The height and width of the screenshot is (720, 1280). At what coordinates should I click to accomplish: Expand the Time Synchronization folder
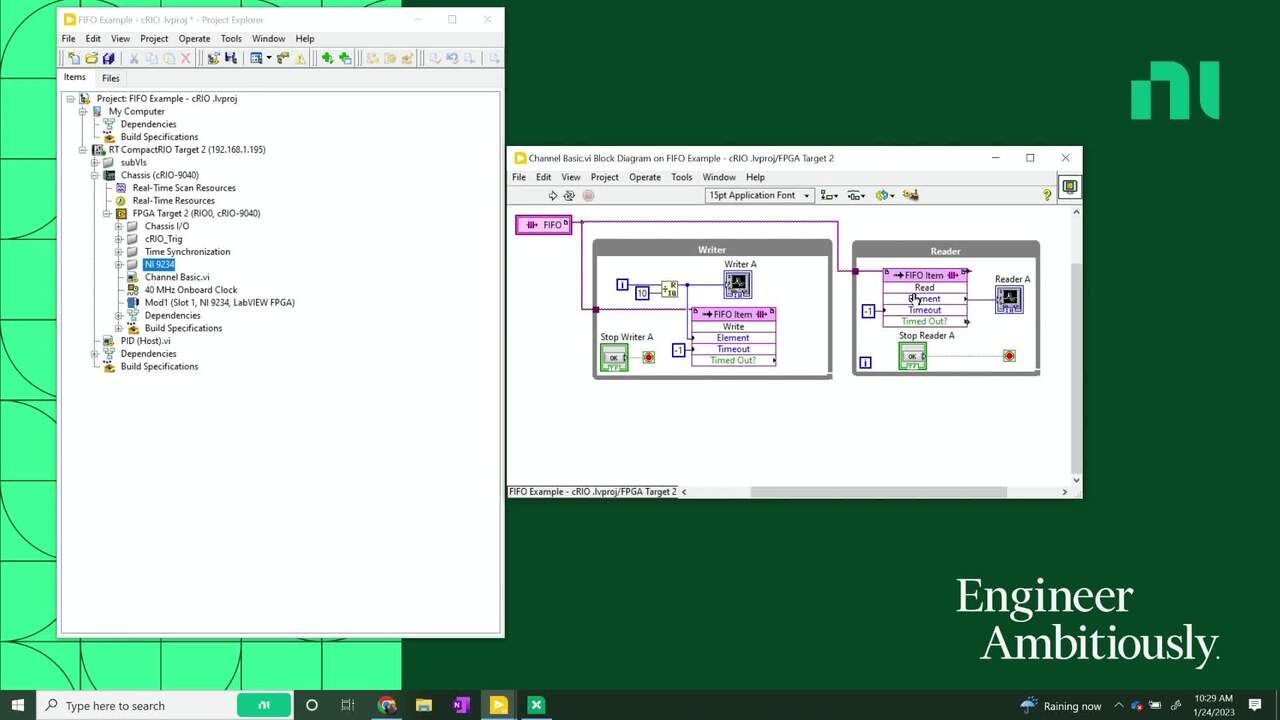point(119,252)
